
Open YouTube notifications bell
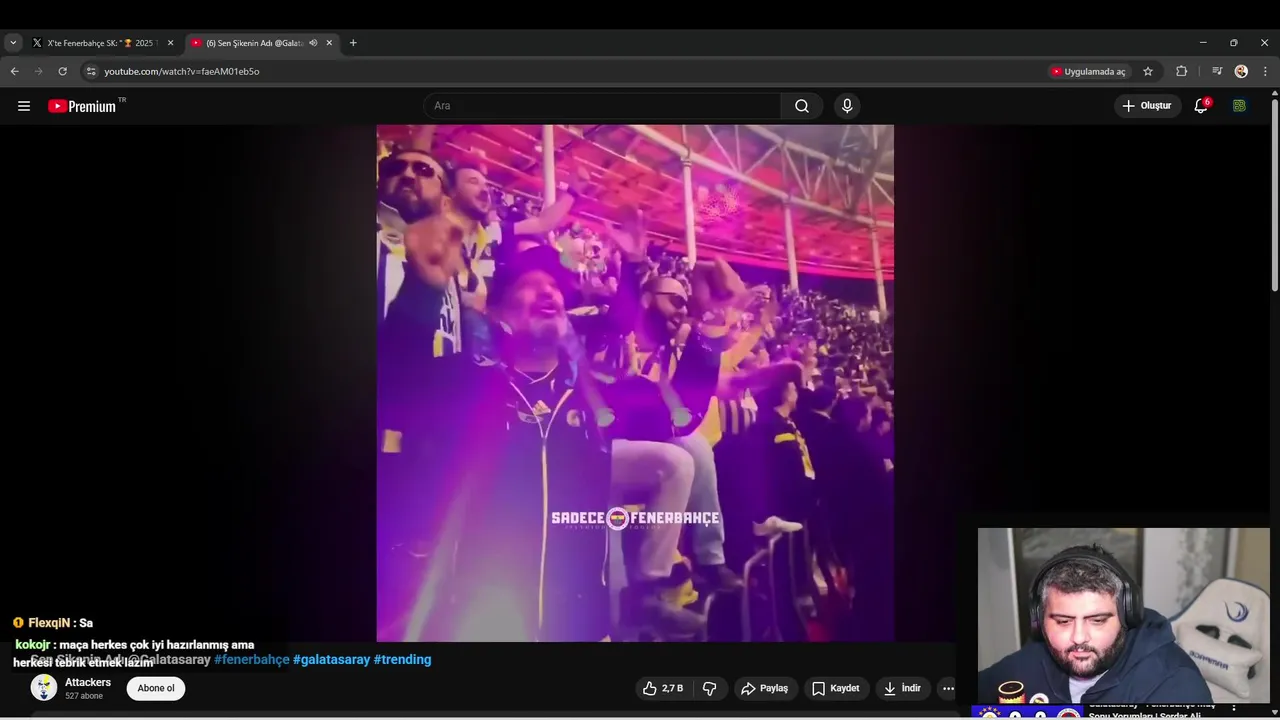[x=1201, y=106]
